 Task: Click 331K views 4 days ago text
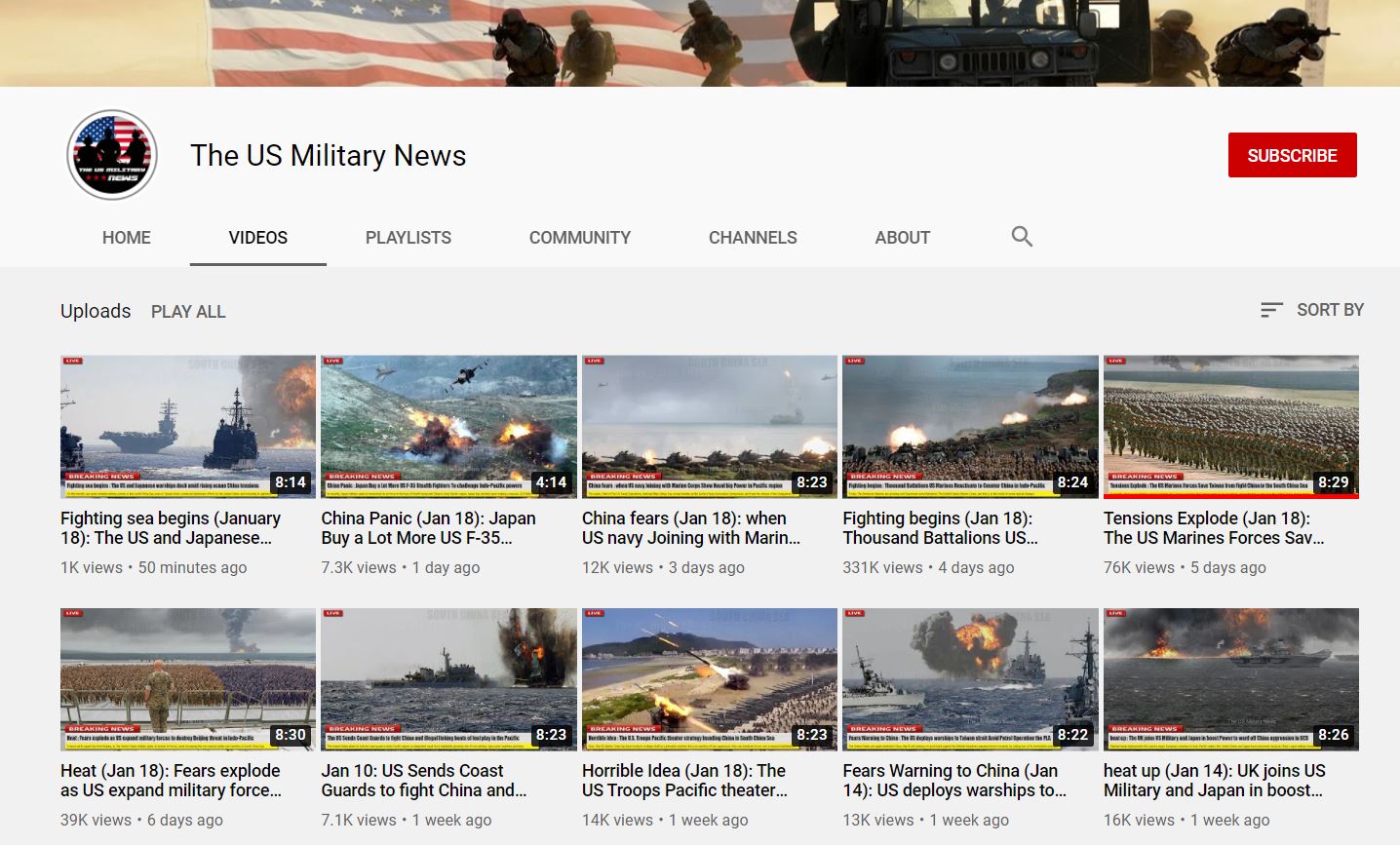(928, 567)
